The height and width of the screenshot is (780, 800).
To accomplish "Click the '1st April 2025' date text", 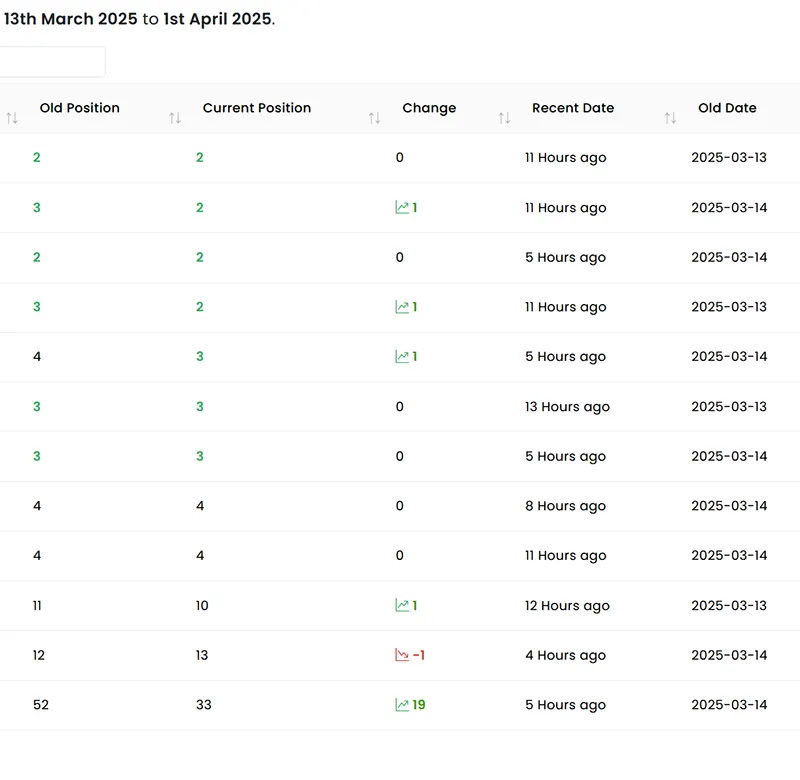I will 217,19.
